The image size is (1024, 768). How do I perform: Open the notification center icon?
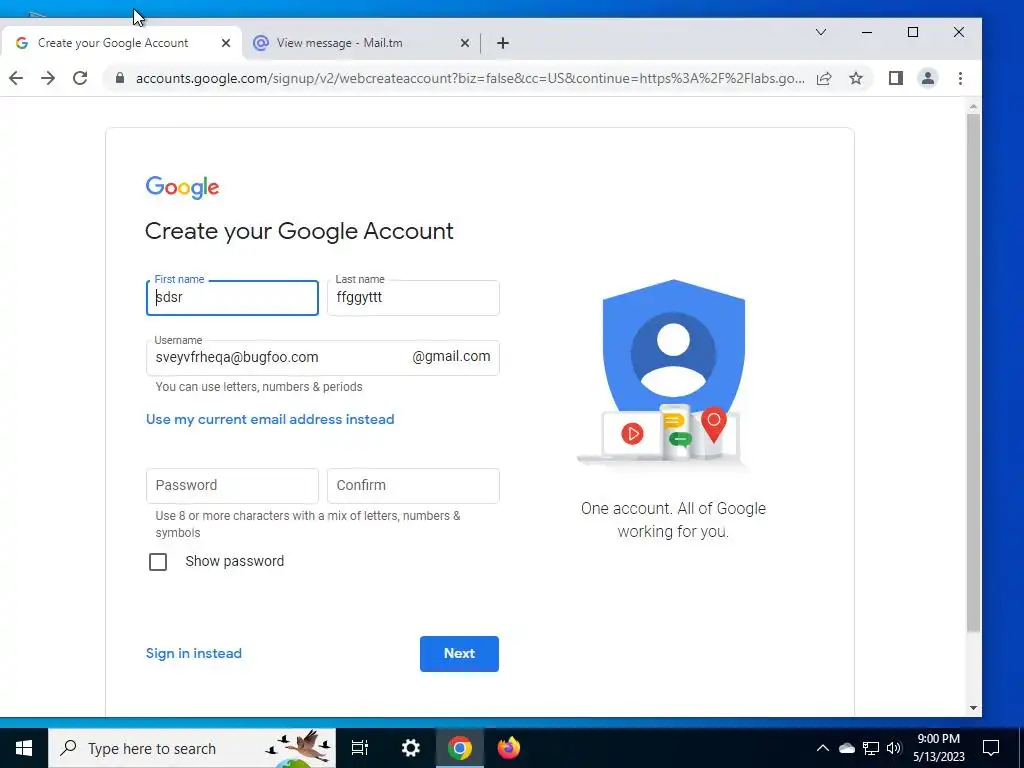(991, 748)
